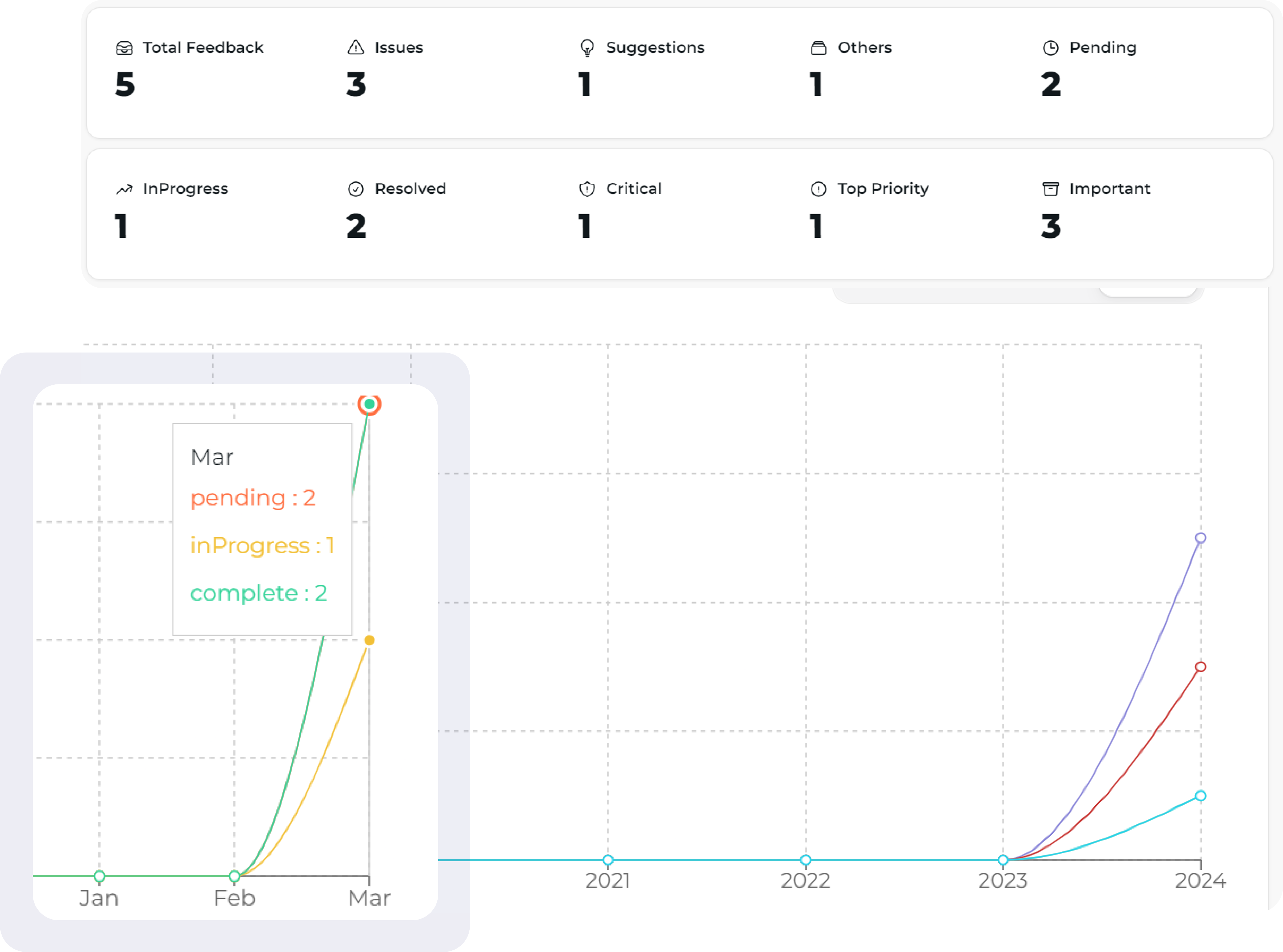Click the Suggestions lightbulb icon
The image size is (1283, 952).
[587, 48]
